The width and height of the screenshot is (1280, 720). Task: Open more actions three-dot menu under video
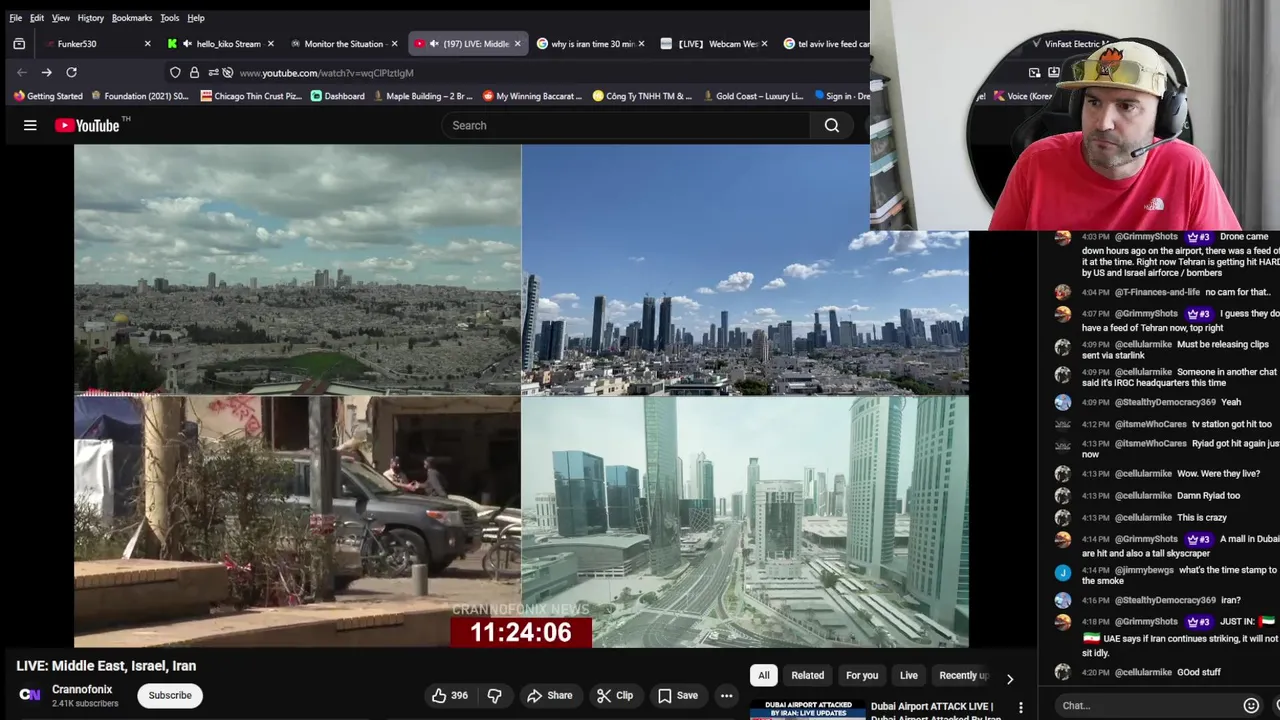[727, 695]
